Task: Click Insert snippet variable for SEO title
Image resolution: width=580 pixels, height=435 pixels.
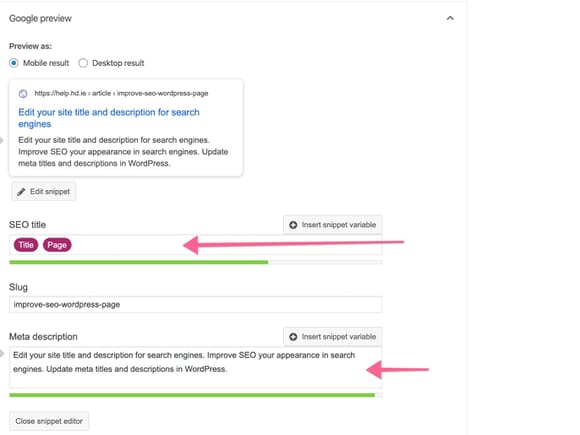Action: [x=333, y=225]
